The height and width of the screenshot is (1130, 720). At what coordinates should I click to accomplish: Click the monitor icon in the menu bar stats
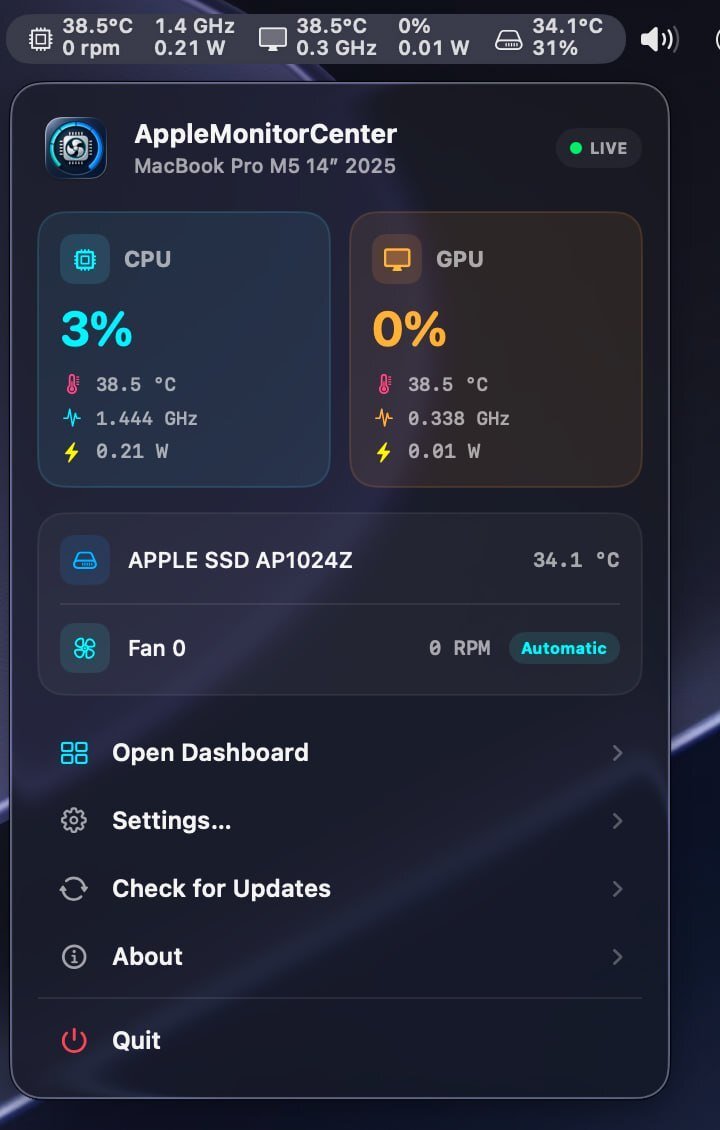[273, 38]
